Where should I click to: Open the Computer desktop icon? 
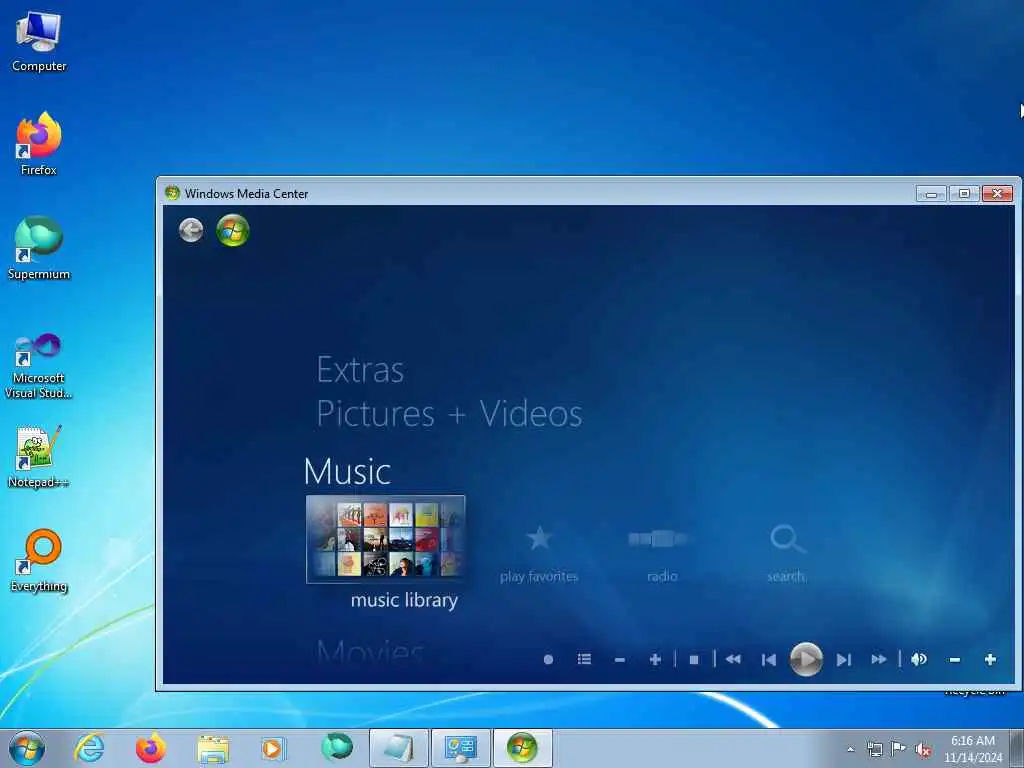pyautogui.click(x=39, y=42)
